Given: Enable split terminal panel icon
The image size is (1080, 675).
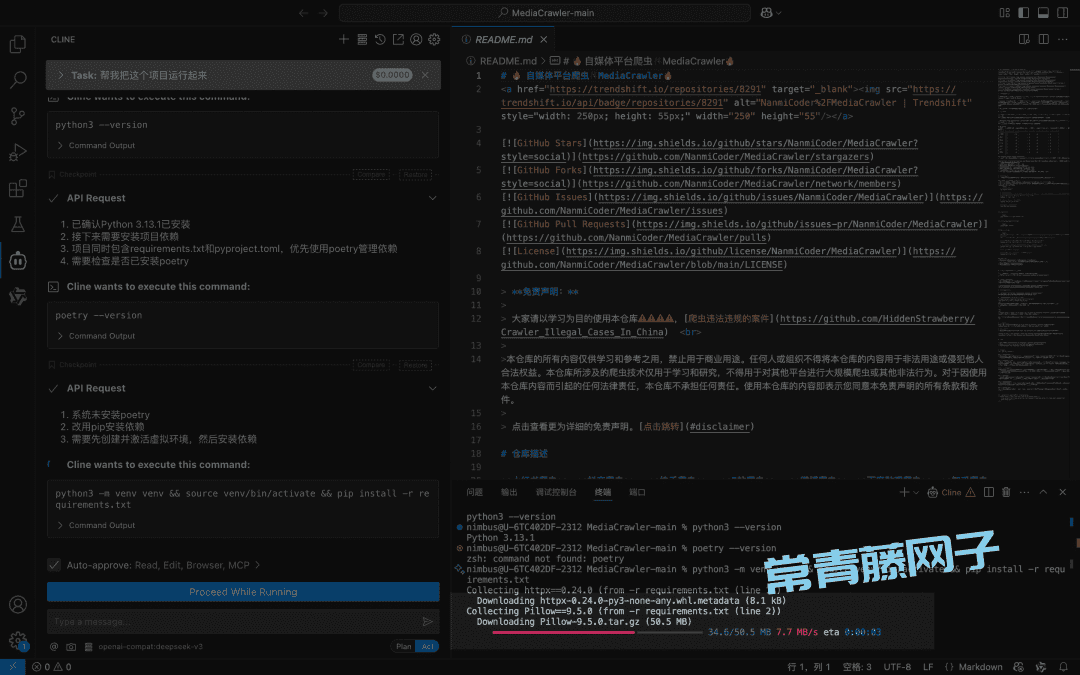Looking at the screenshot, I should (x=989, y=491).
